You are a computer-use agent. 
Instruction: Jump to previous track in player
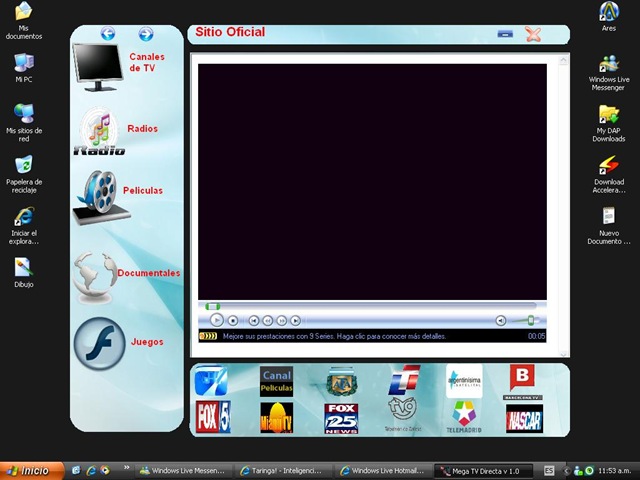(x=253, y=321)
